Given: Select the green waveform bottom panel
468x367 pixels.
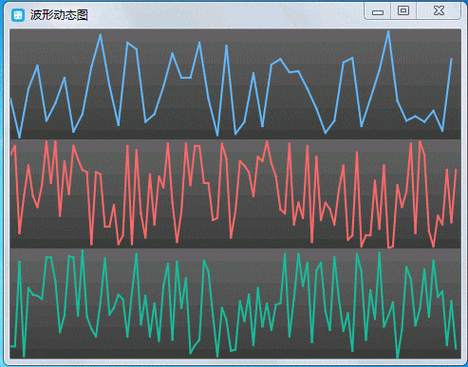Looking at the screenshot, I should pos(235,304).
